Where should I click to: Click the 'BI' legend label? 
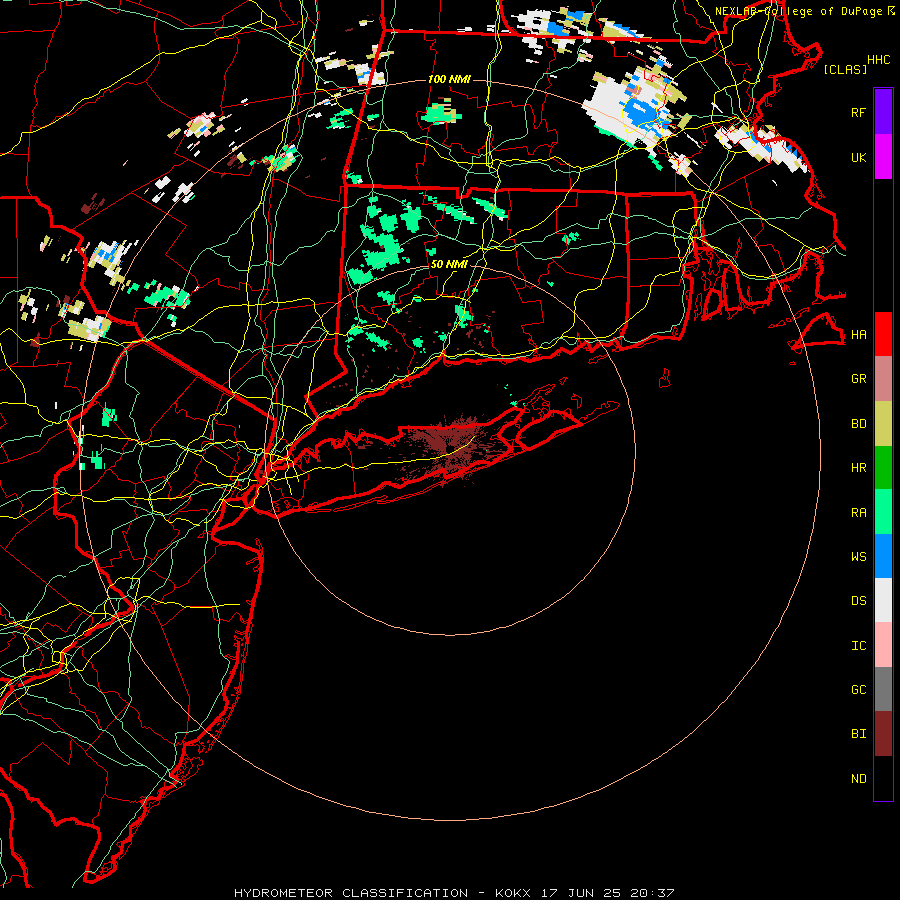coord(858,734)
